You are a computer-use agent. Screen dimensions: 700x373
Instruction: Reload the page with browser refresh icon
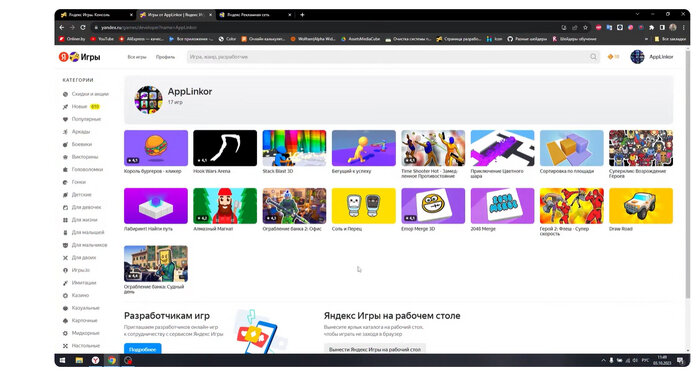tap(83, 27)
